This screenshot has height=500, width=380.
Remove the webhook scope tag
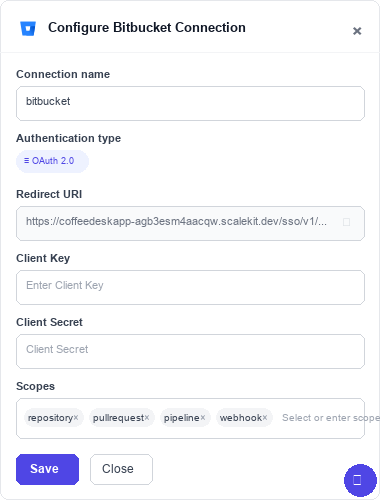[265, 418]
